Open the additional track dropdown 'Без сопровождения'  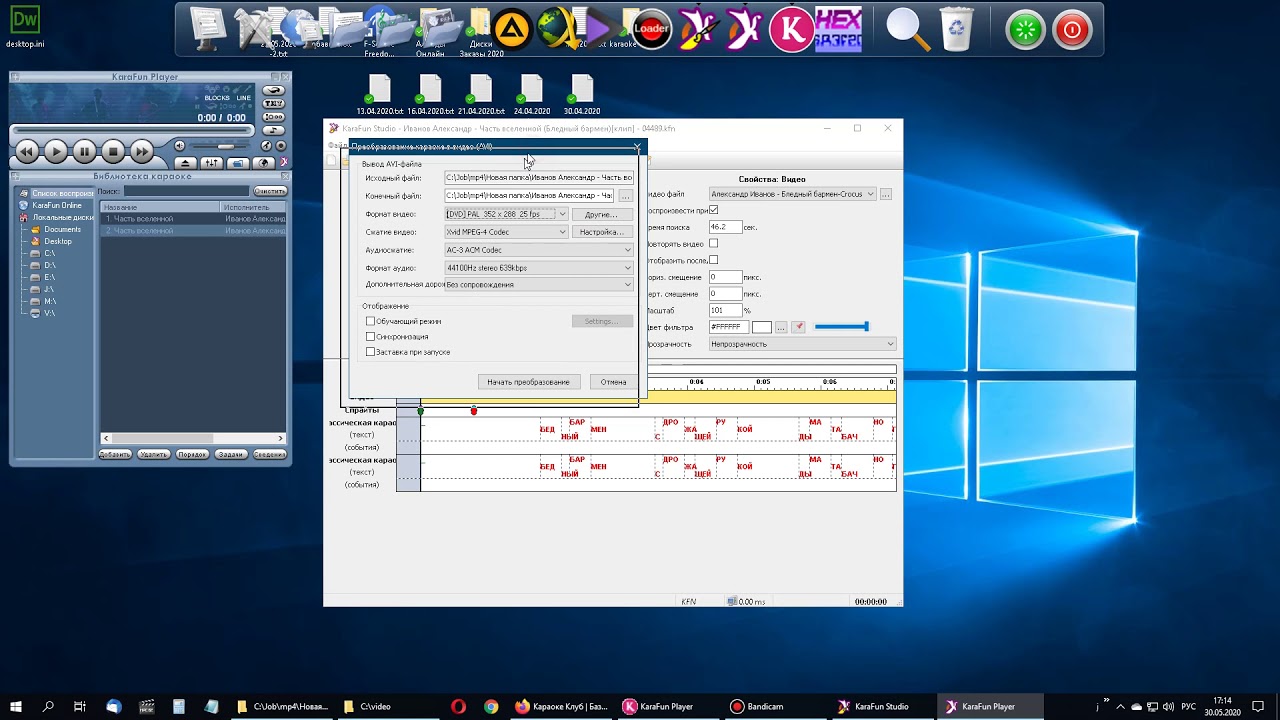coord(539,285)
